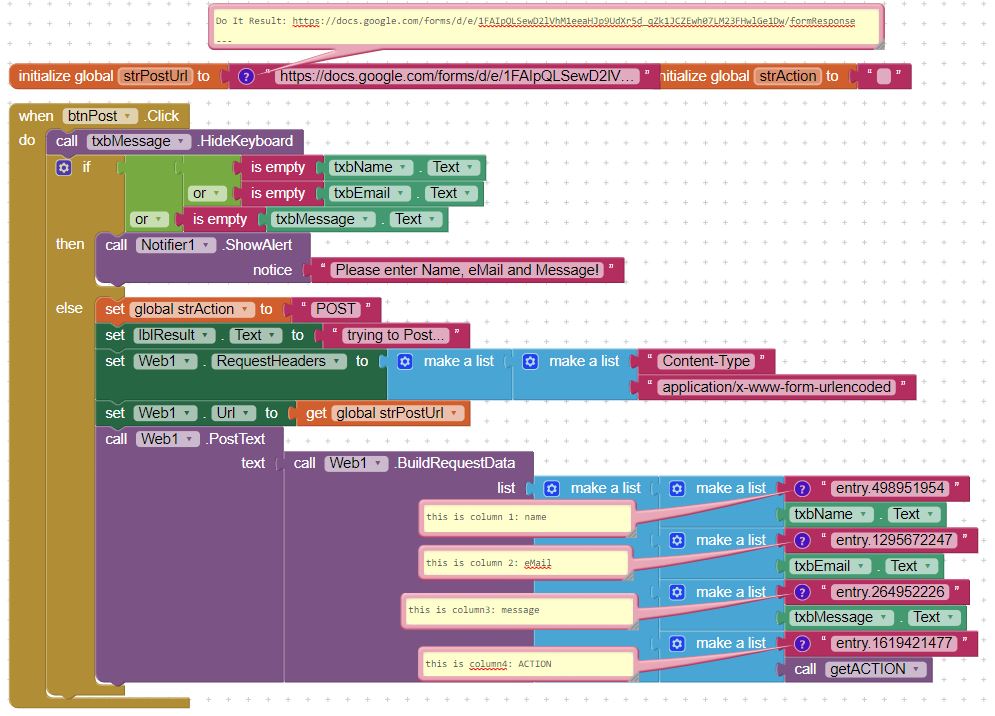Open txbMessage dropdown in HideKeyboard call
The image size is (995, 716).
click(138, 141)
